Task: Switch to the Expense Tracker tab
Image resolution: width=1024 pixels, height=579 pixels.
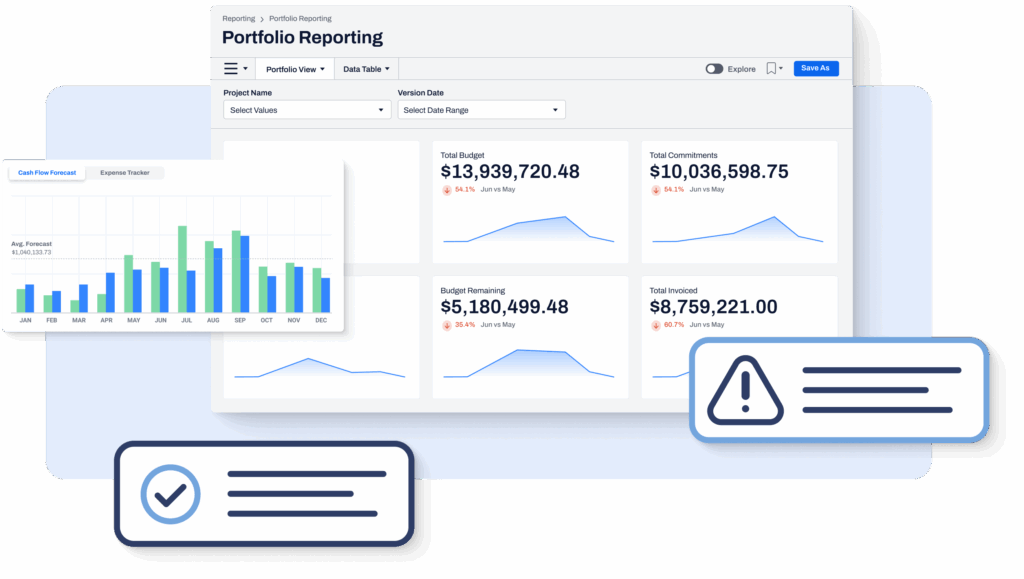Action: click(x=125, y=173)
